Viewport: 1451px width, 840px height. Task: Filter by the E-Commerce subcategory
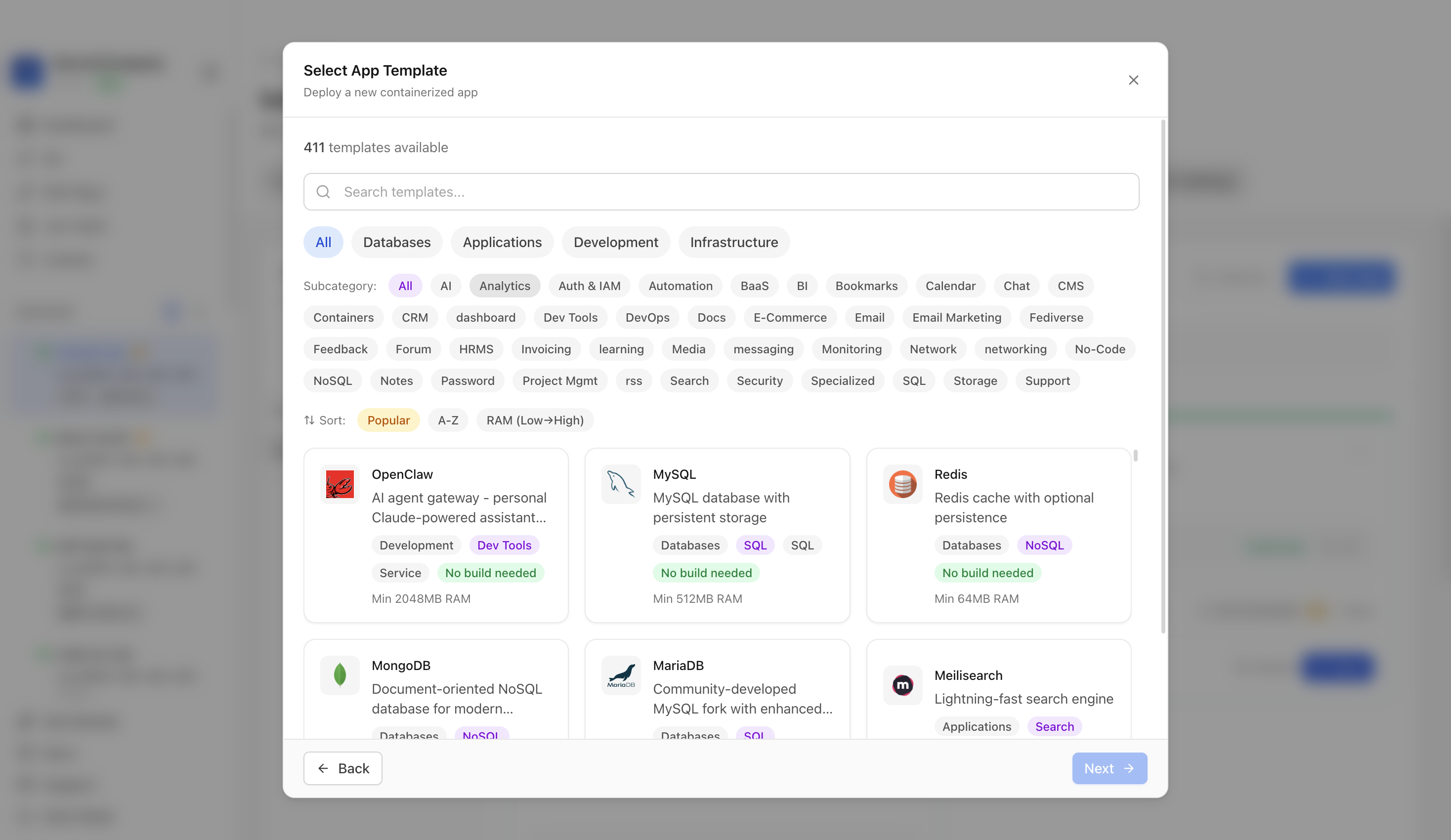coord(790,317)
